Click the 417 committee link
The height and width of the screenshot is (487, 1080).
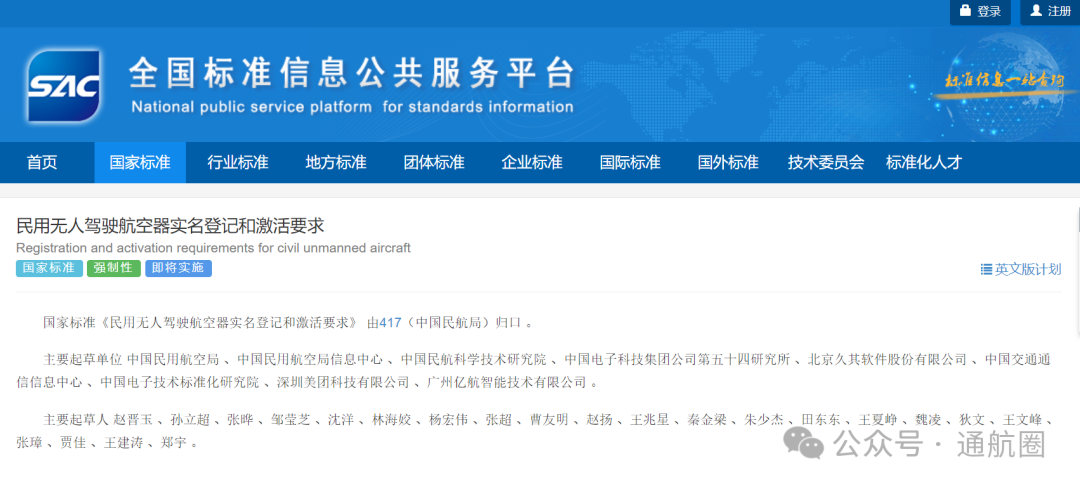tap(390, 322)
